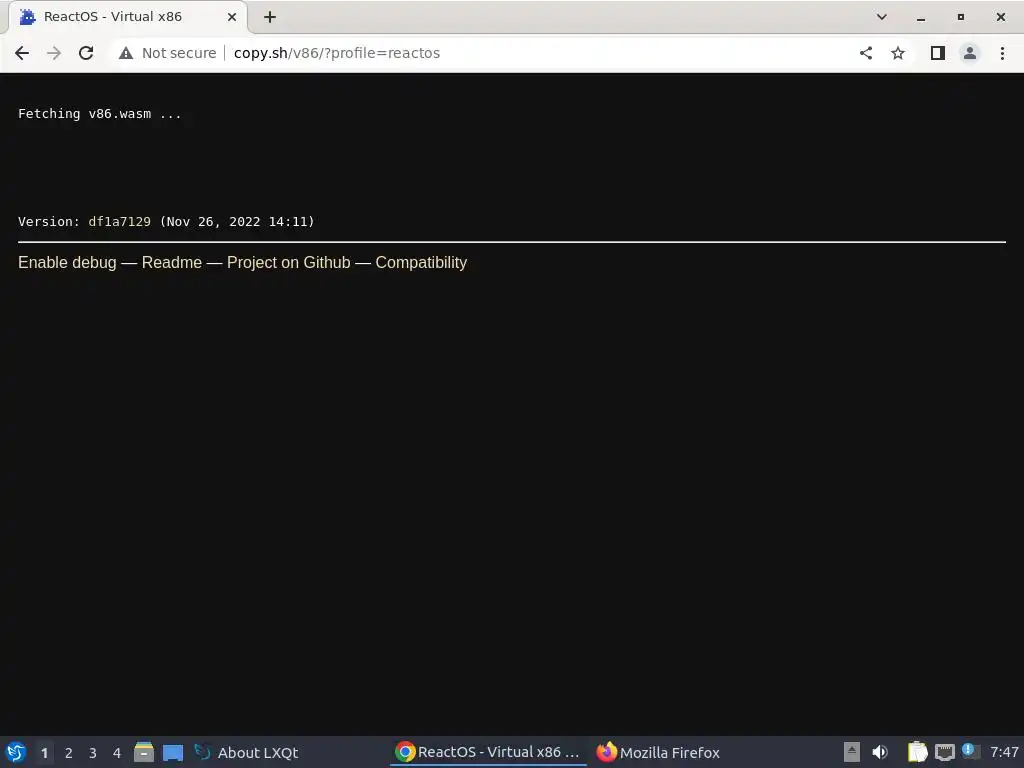Click the show desktop panel icon
1024x768 pixels.
172,752
